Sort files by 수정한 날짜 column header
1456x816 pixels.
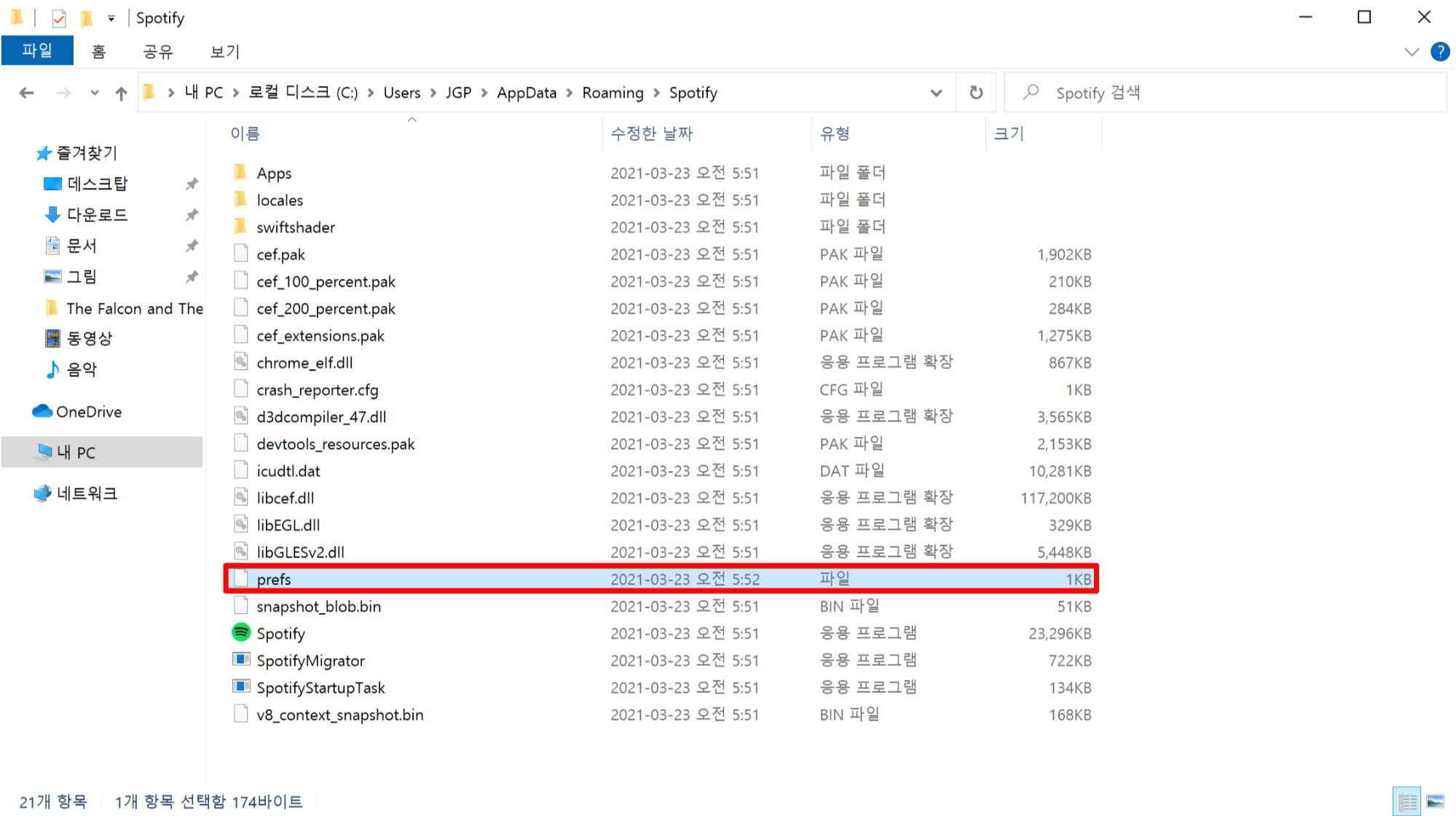coord(652,133)
